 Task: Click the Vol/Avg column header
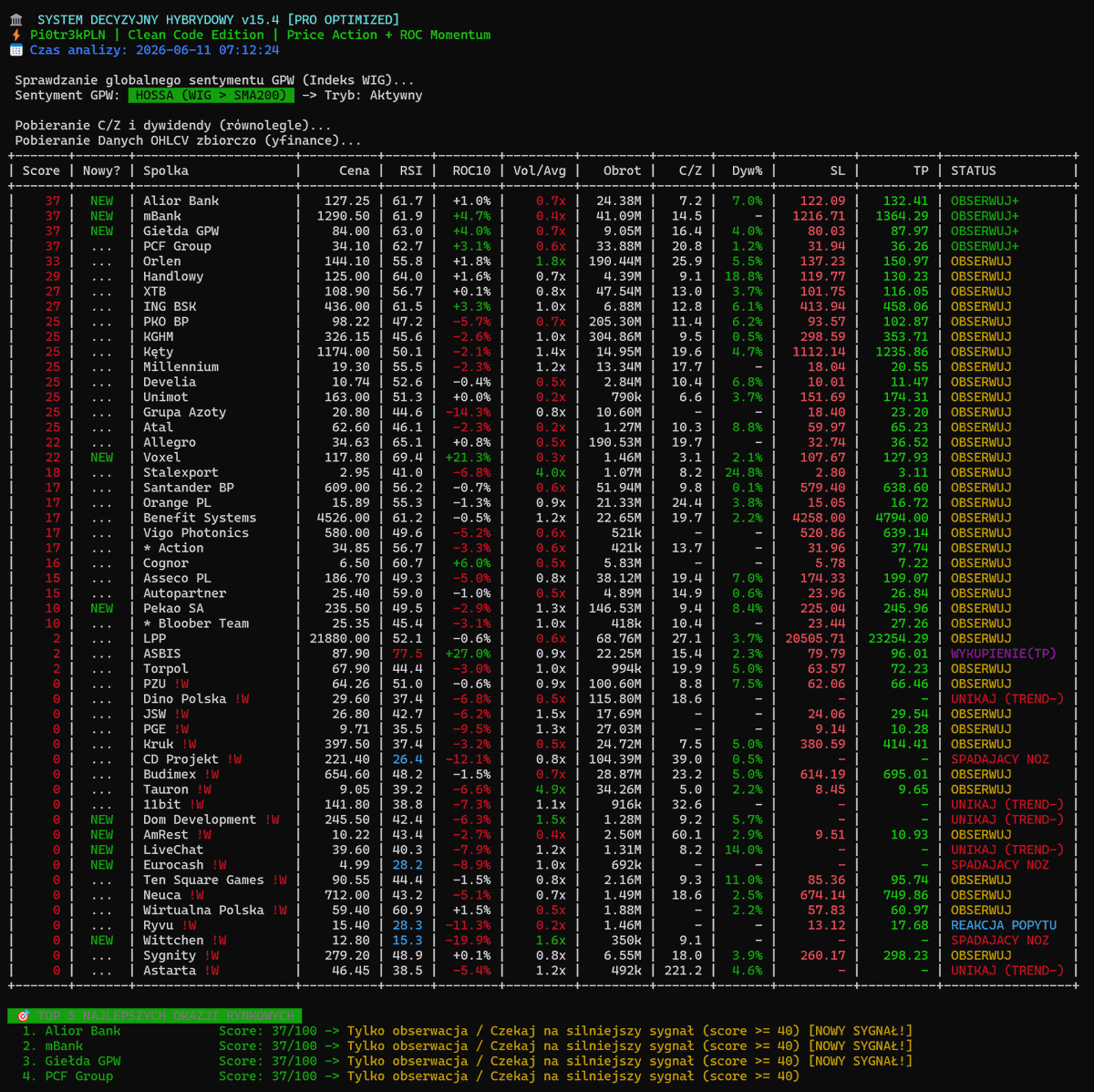[x=540, y=170]
